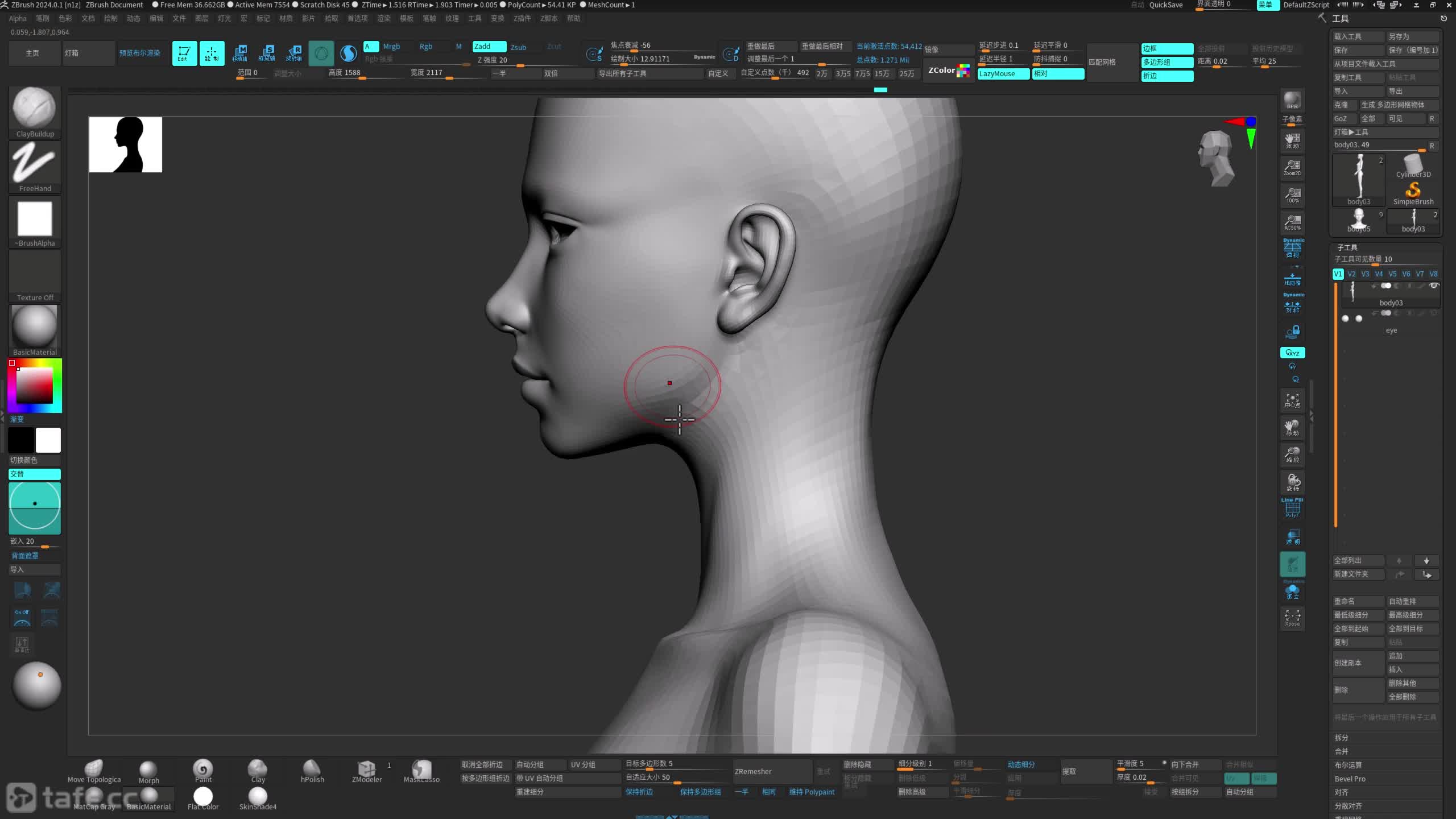Click the AC50% antialiased half icon
Viewport: 1456px width, 819px height.
click(1292, 222)
